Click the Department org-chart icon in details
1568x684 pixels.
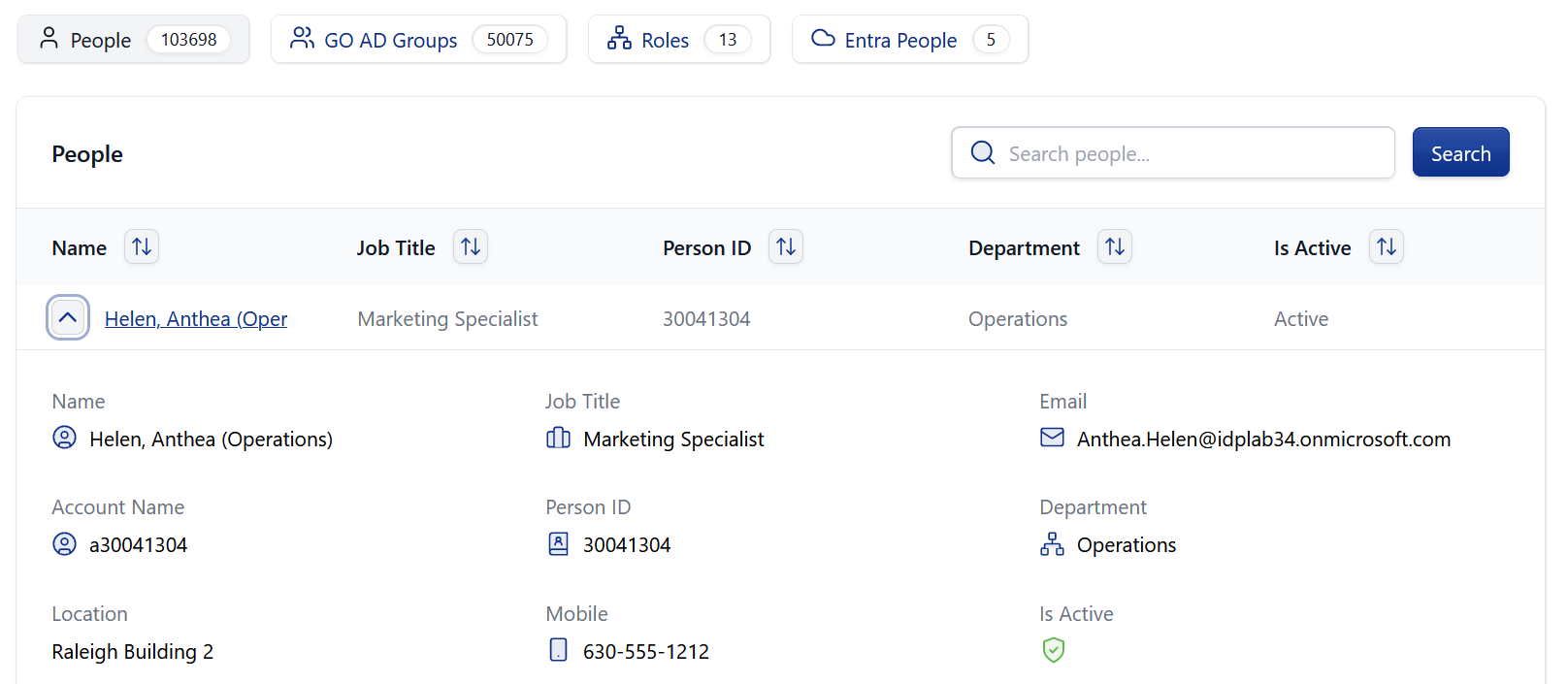click(1052, 544)
